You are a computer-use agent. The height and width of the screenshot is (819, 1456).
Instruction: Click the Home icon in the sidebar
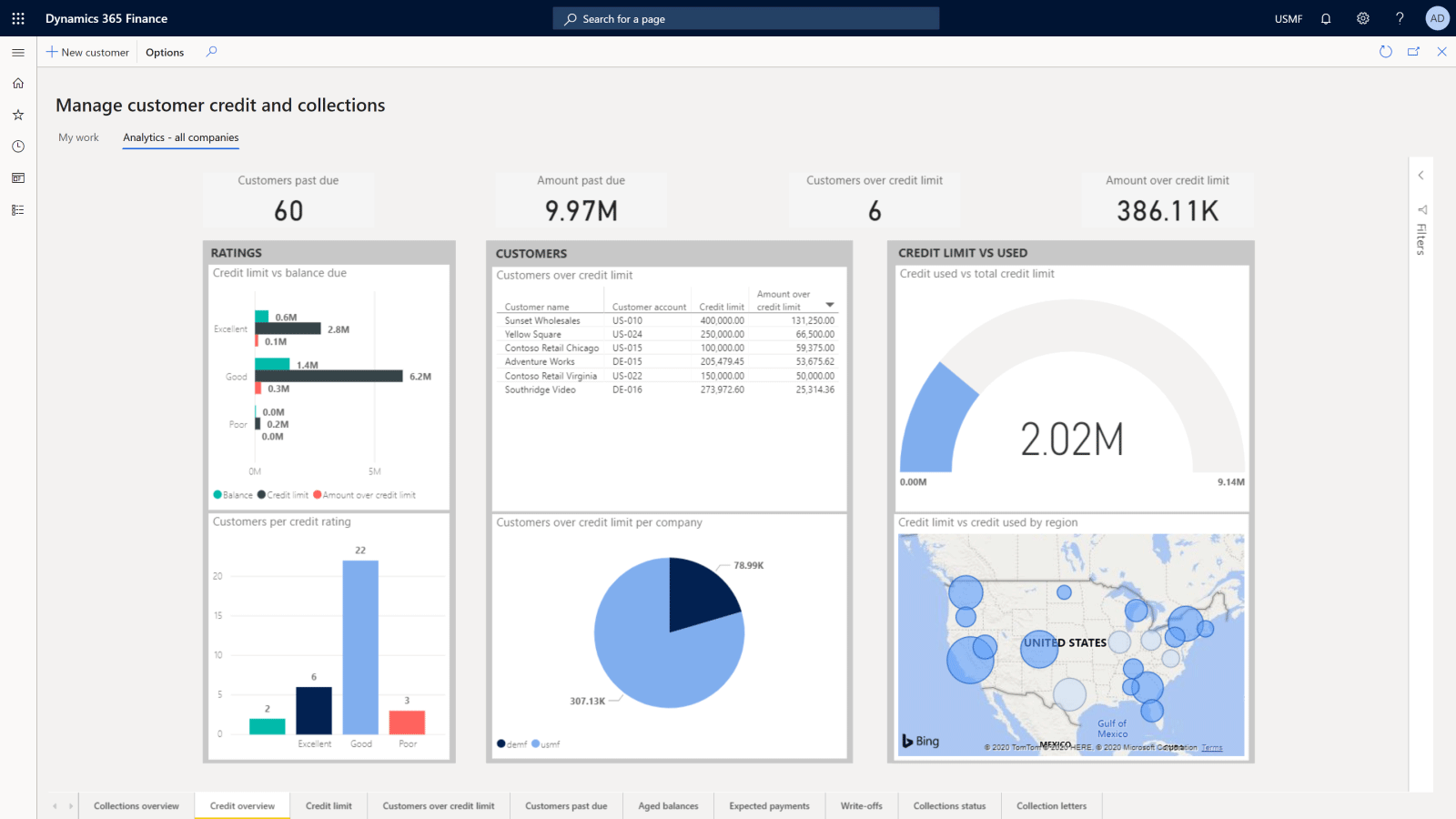(x=18, y=83)
